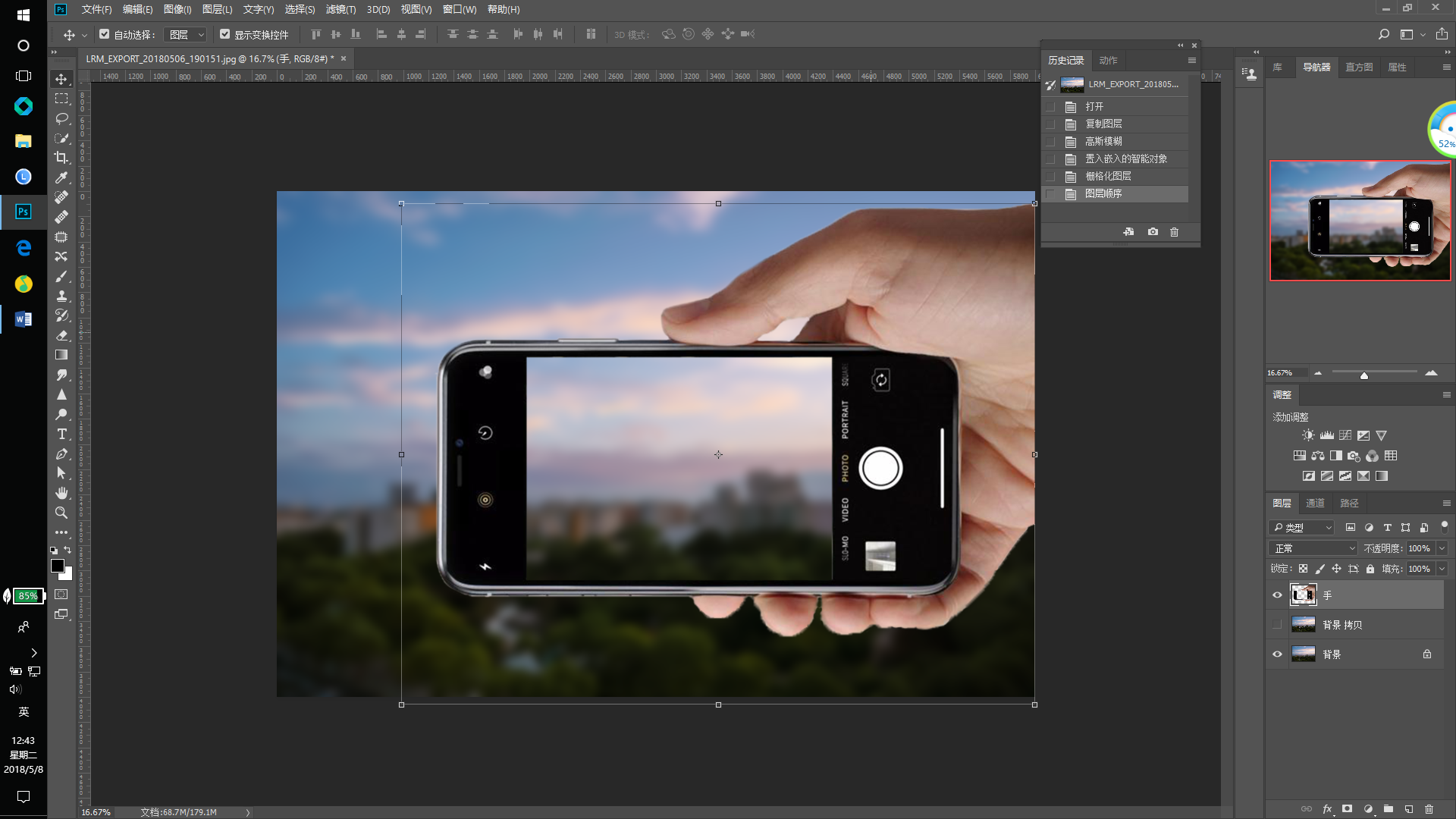Open the 文件(F) menu
The width and height of the screenshot is (1456, 819).
(x=96, y=10)
